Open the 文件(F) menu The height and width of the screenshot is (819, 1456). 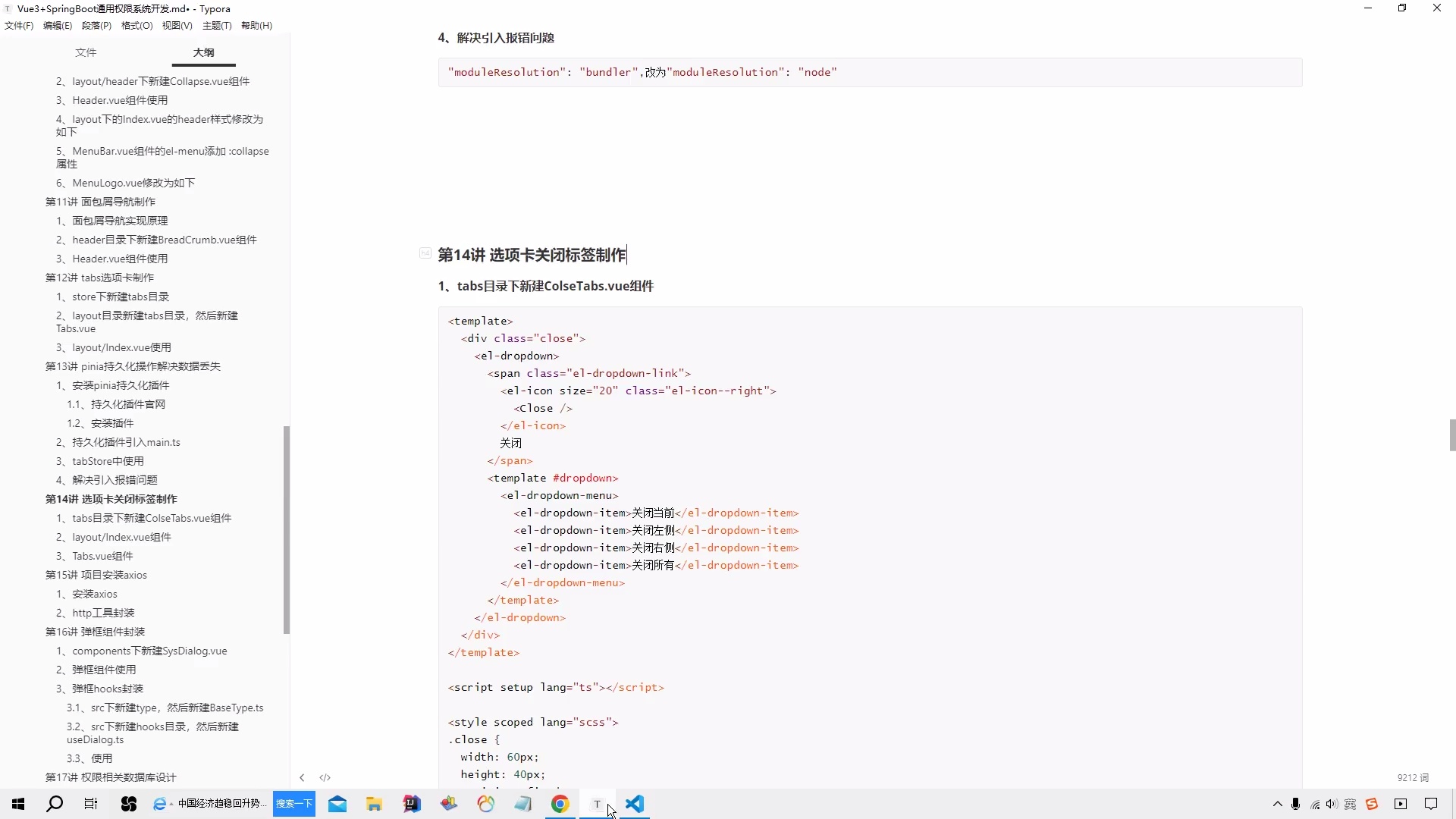[x=19, y=25]
